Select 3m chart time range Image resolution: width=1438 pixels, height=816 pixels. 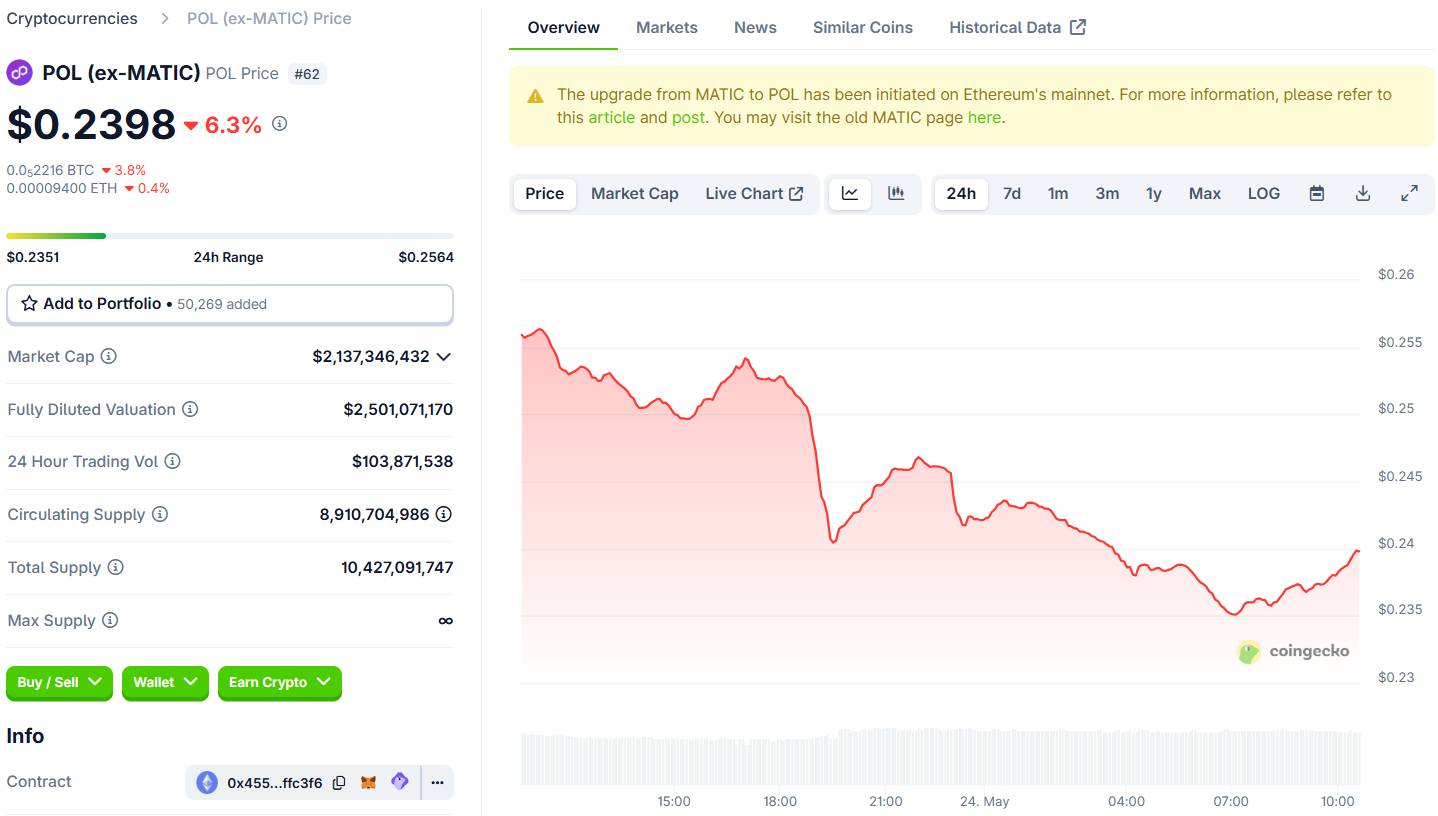(x=1107, y=193)
